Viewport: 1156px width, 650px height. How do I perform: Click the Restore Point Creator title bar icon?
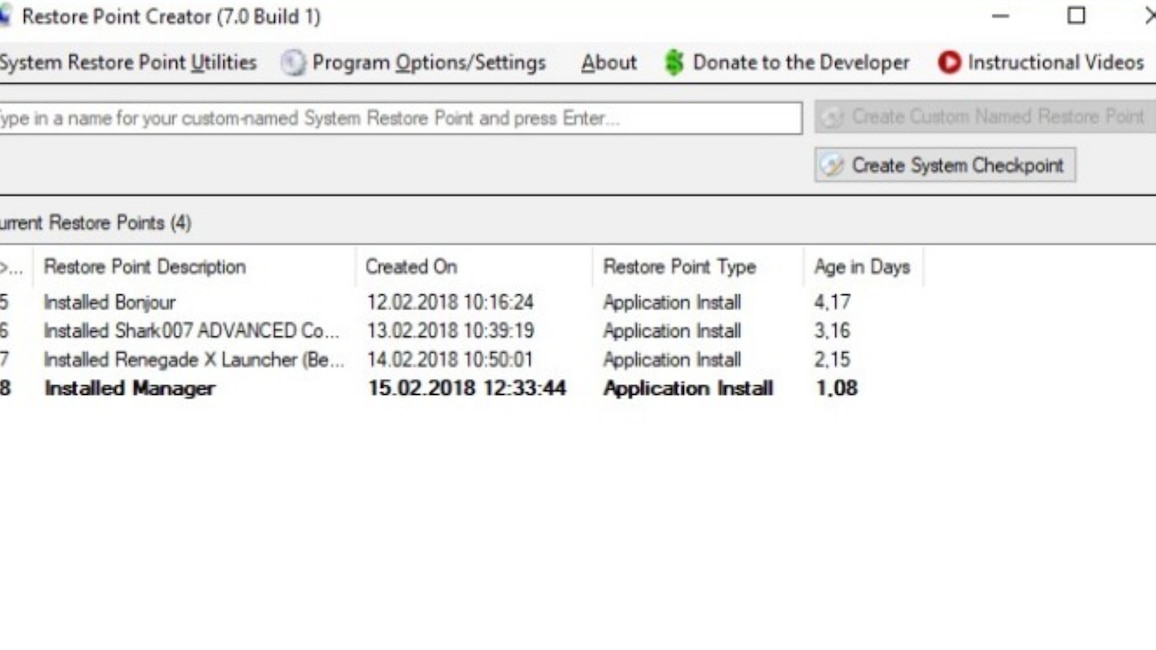pyautogui.click(x=5, y=14)
